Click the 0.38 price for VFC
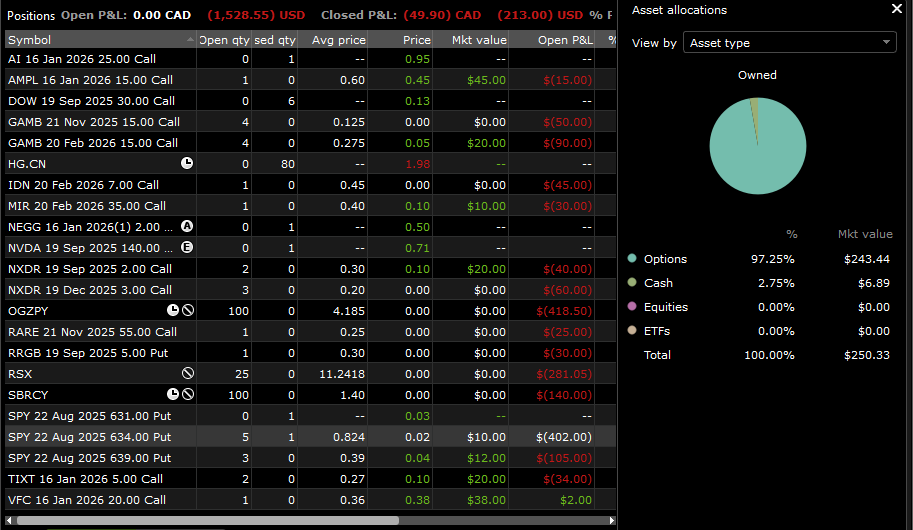The height and width of the screenshot is (530, 913). (x=417, y=499)
